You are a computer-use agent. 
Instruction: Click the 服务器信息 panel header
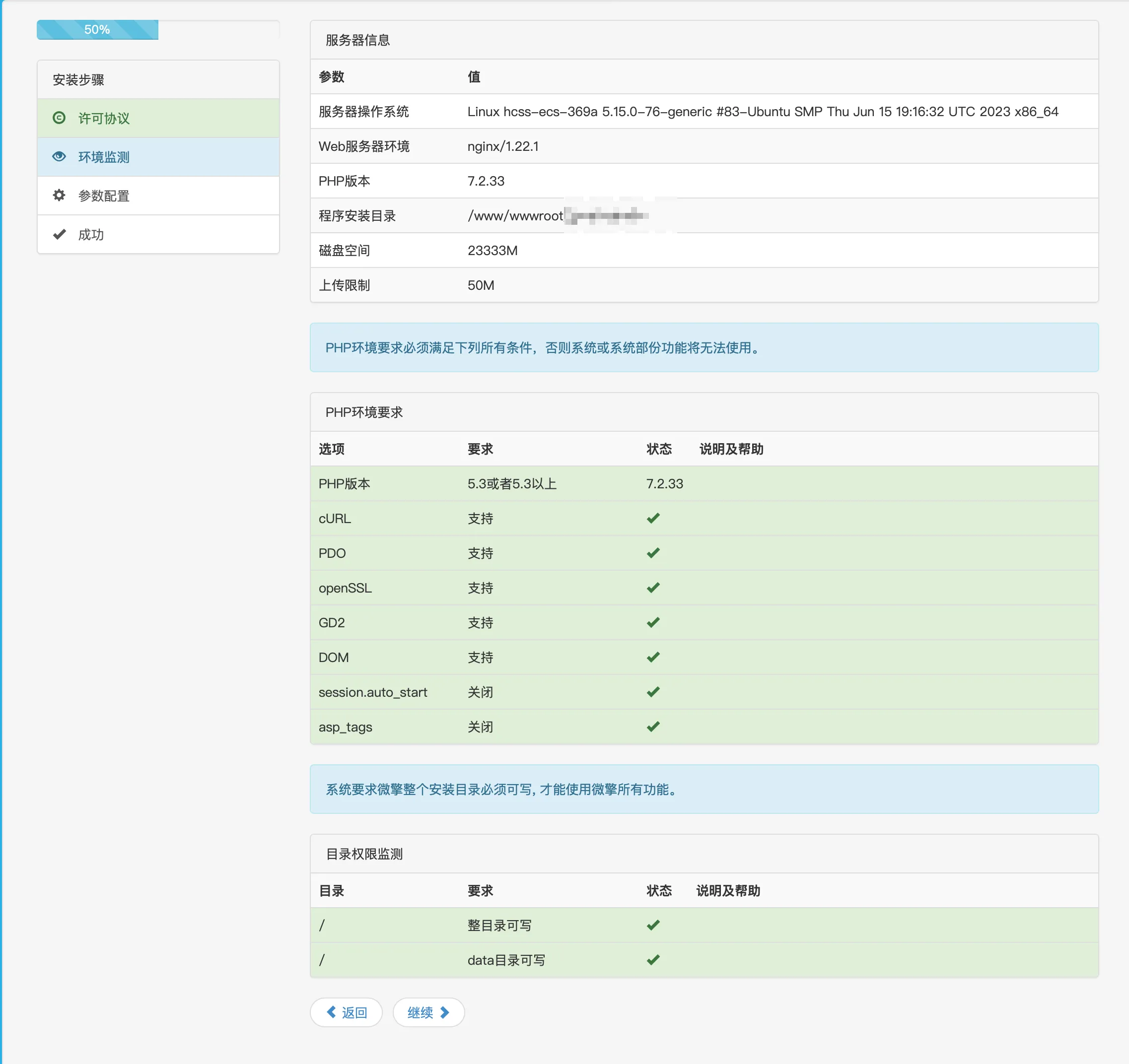(x=358, y=40)
